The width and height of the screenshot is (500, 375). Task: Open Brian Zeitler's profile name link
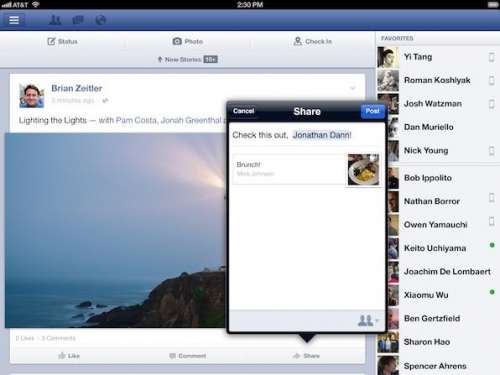(x=77, y=88)
